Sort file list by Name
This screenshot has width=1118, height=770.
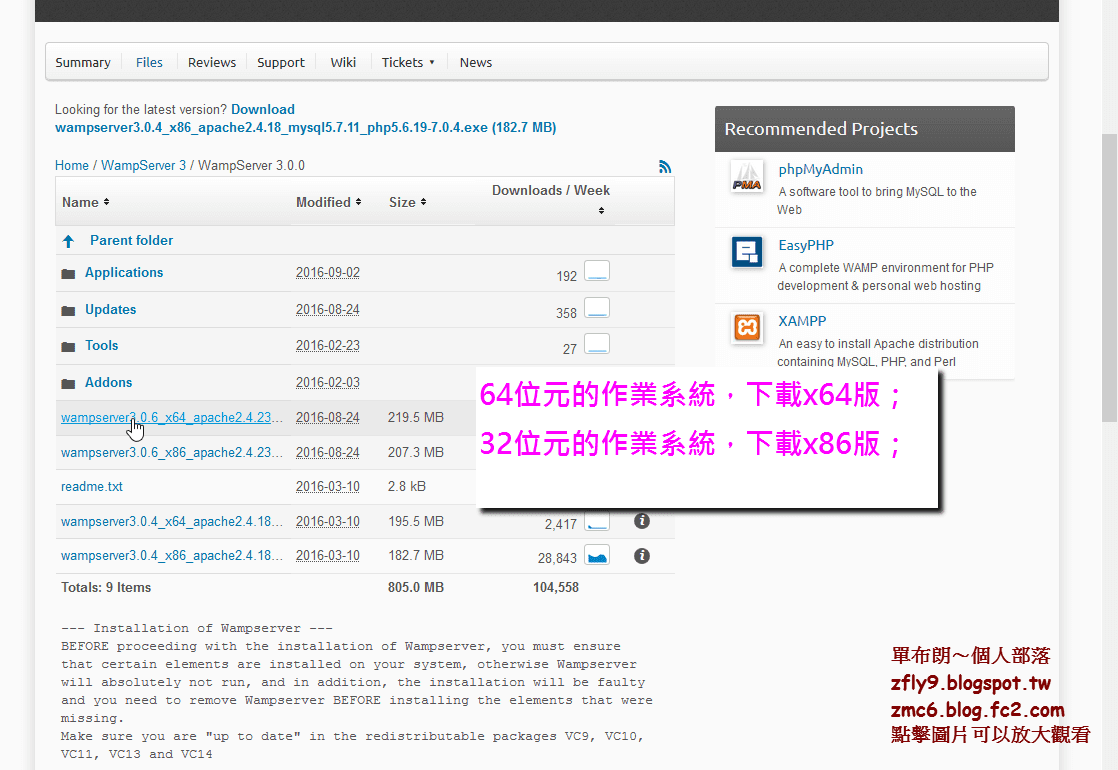tap(86, 202)
